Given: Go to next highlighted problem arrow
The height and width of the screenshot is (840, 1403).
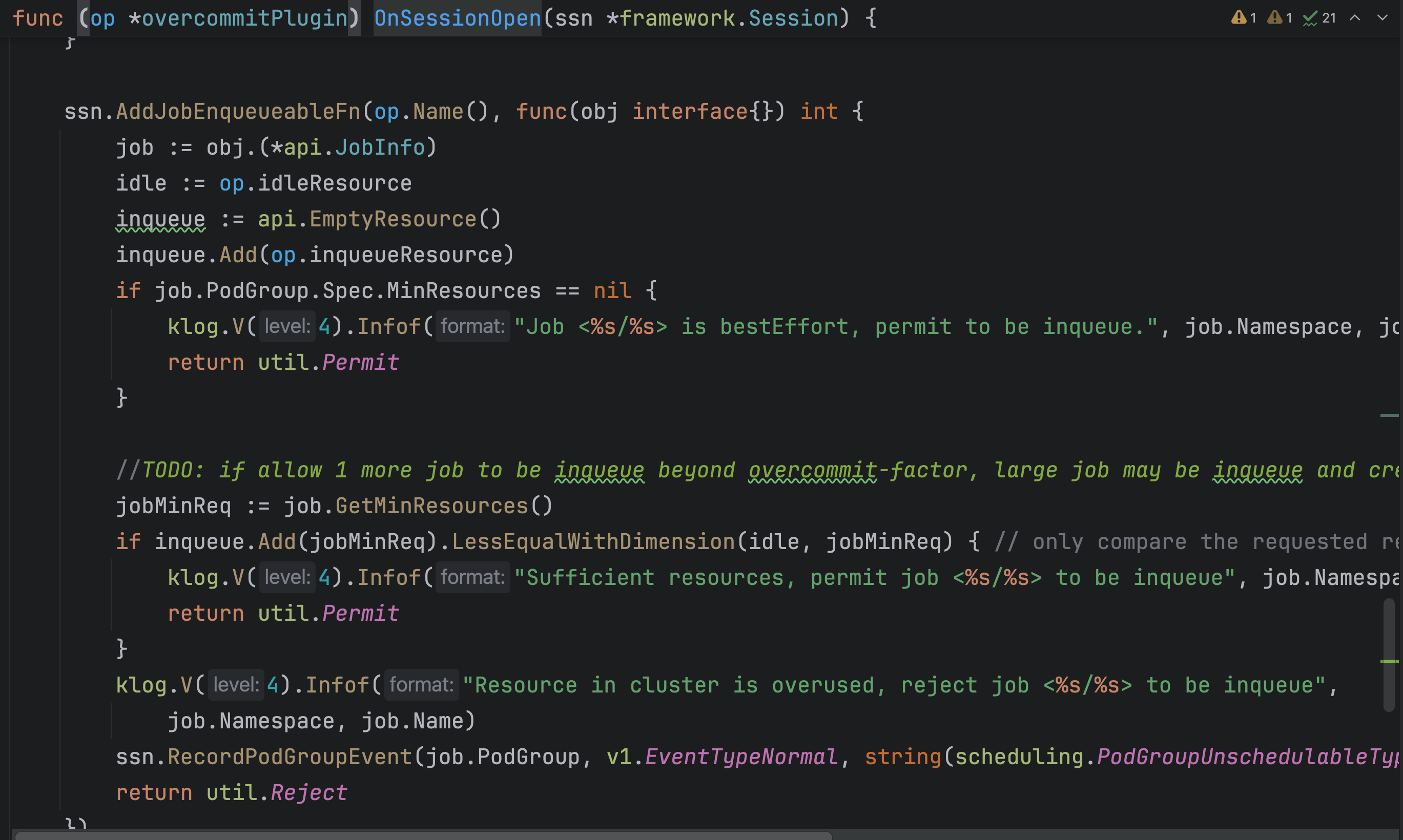Looking at the screenshot, I should pos(1383,18).
